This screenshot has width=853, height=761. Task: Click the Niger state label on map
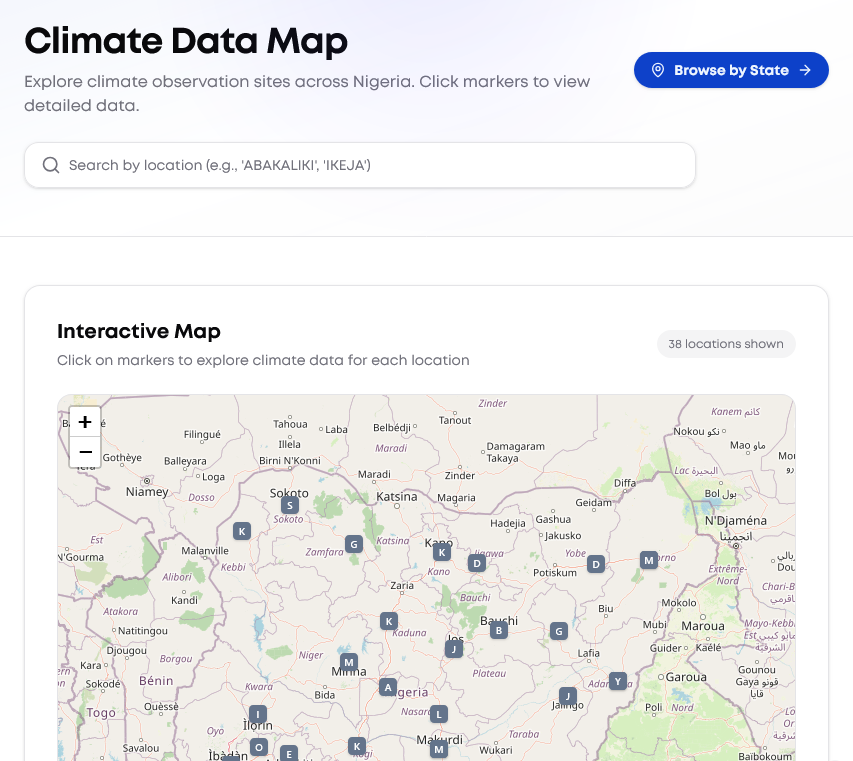pyautogui.click(x=311, y=655)
